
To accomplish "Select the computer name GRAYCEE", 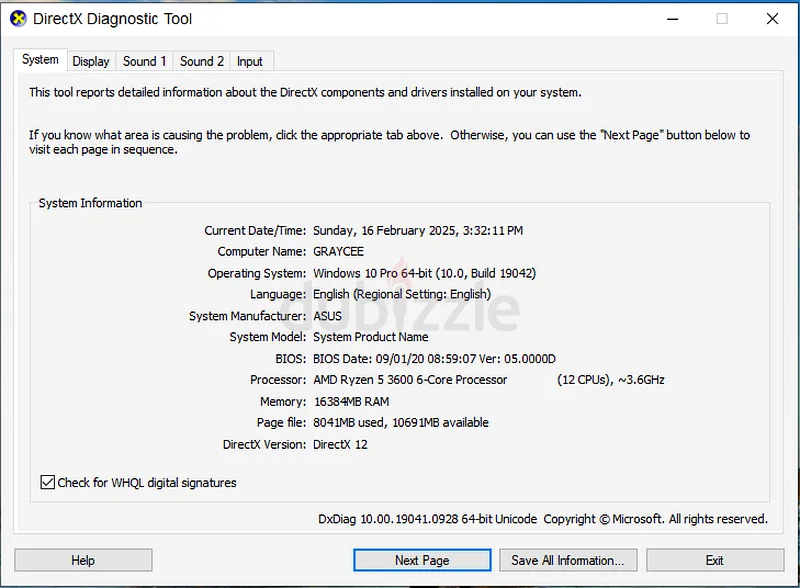I will tap(338, 252).
